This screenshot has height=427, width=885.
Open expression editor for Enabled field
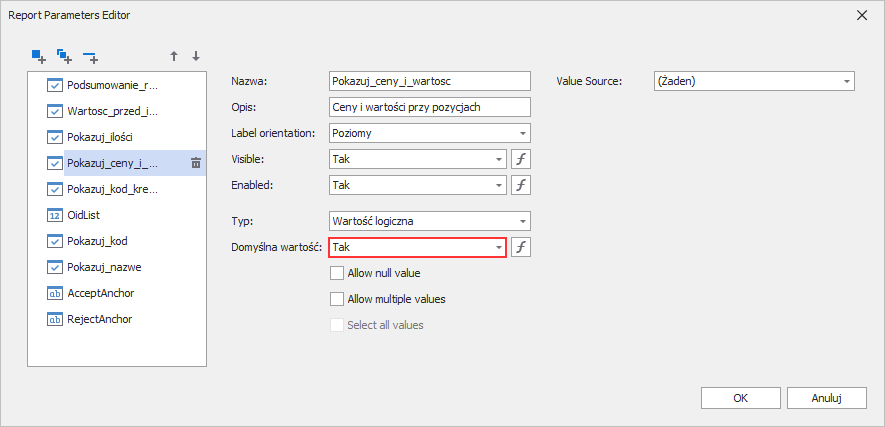(520, 185)
